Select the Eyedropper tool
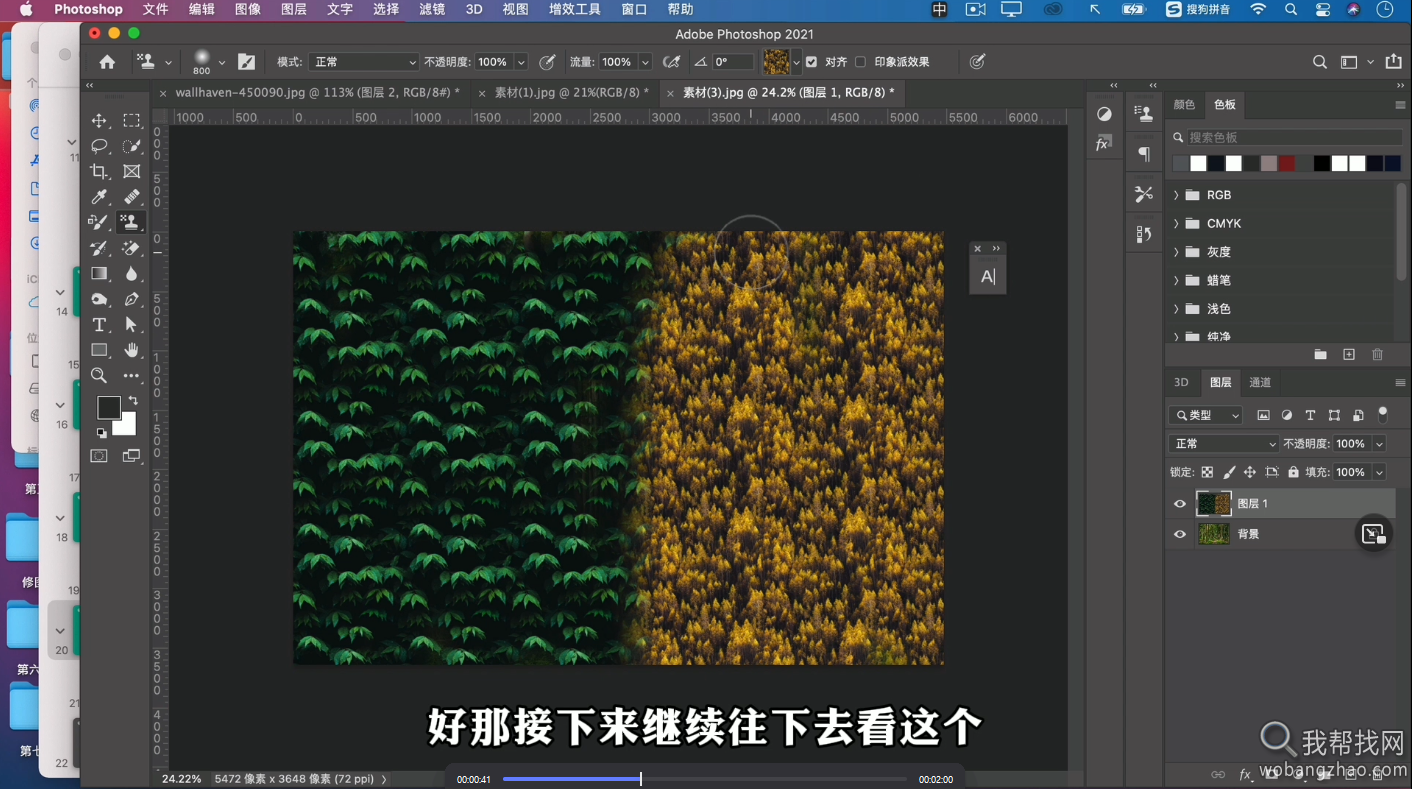 click(99, 197)
